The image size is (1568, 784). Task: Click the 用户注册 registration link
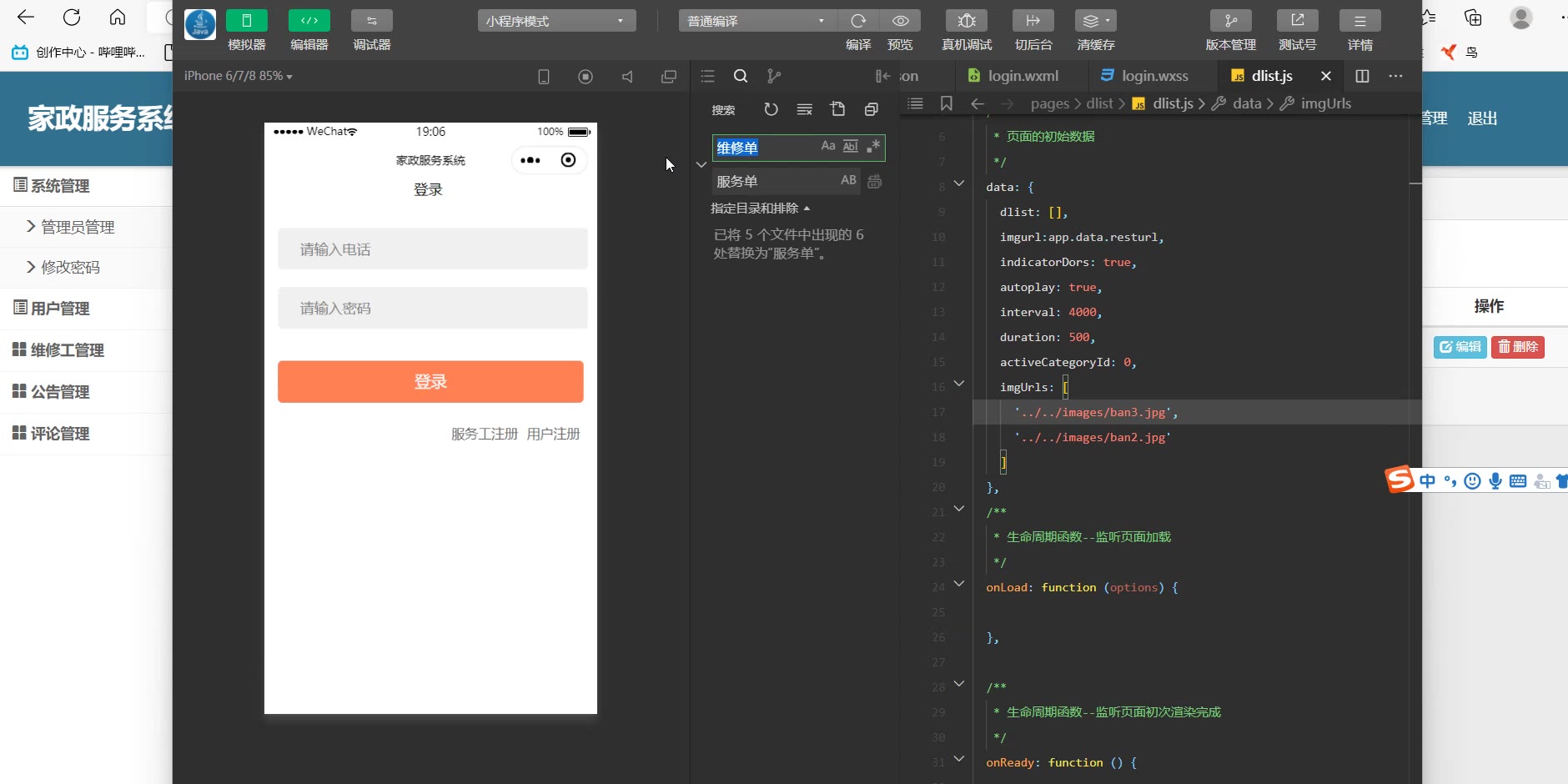(553, 434)
